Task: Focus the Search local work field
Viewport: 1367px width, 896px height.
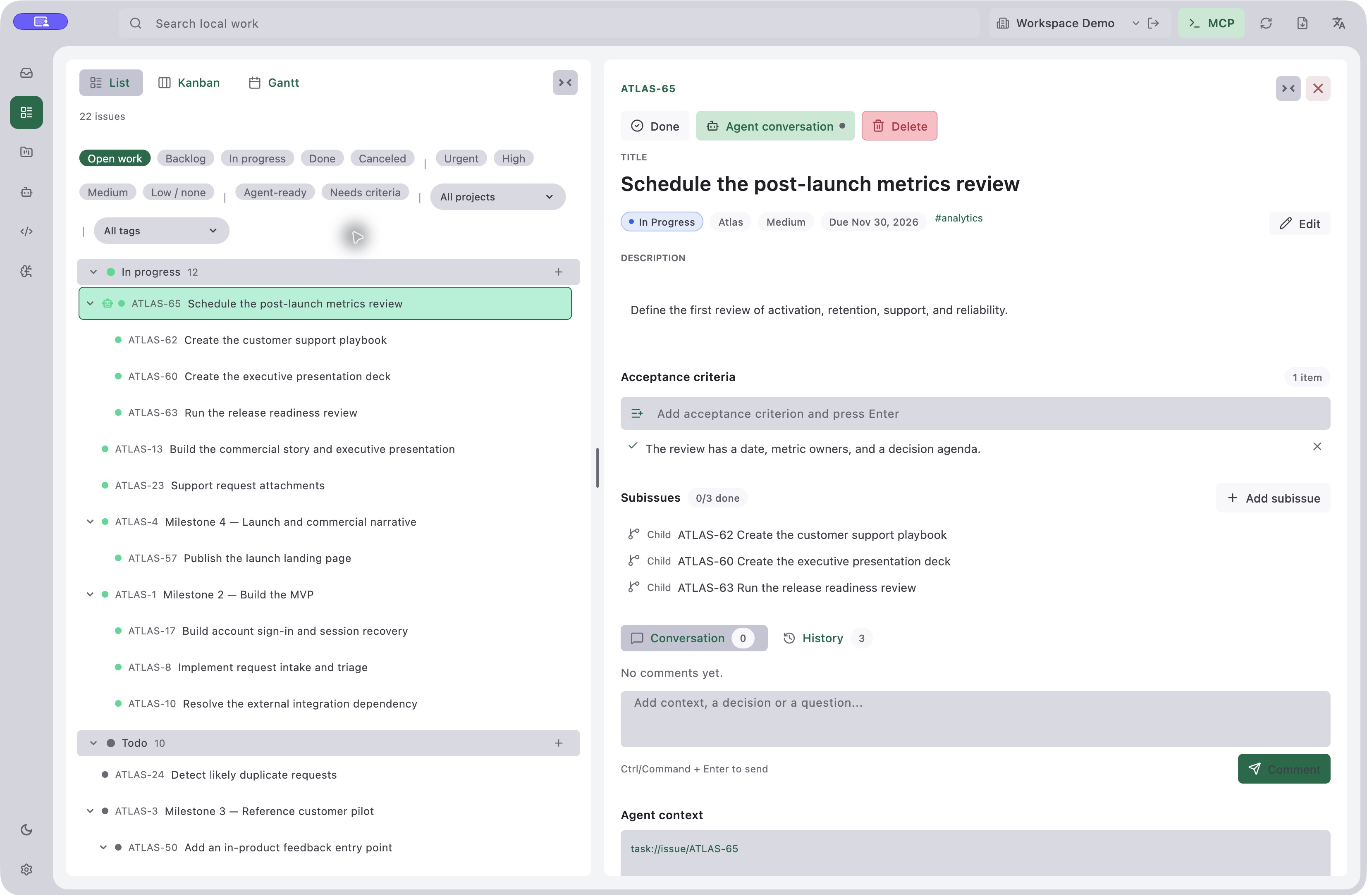Action: tap(549, 23)
